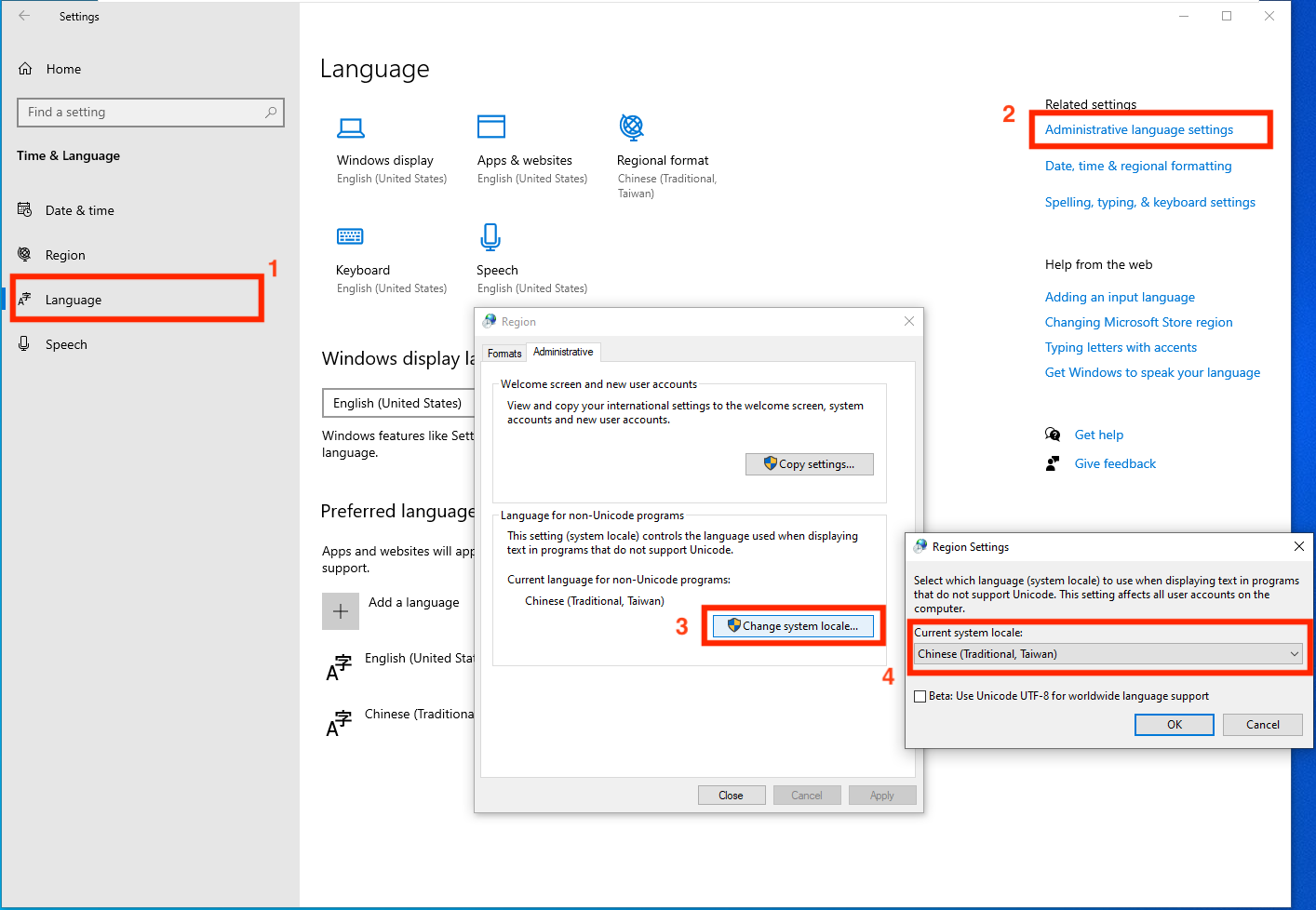Click the Region globe icon in sidebar
Viewport: 1316px width, 910px height.
click(25, 254)
